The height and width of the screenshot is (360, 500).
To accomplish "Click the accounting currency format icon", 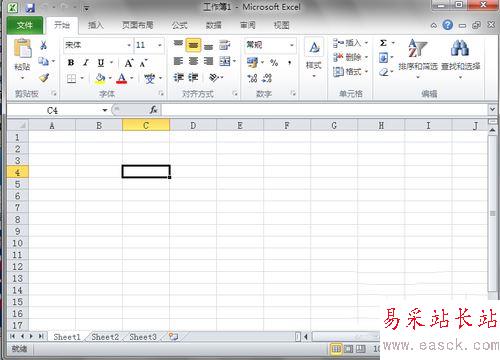I will coord(253,62).
